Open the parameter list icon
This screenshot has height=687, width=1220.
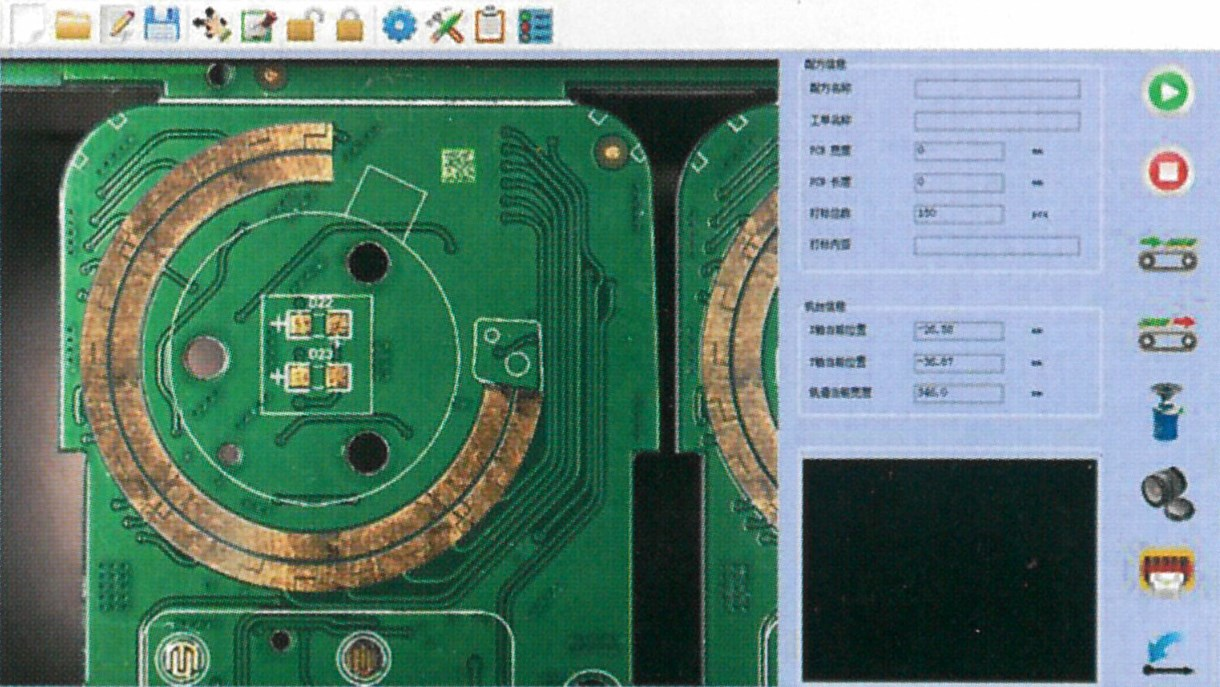click(x=532, y=25)
